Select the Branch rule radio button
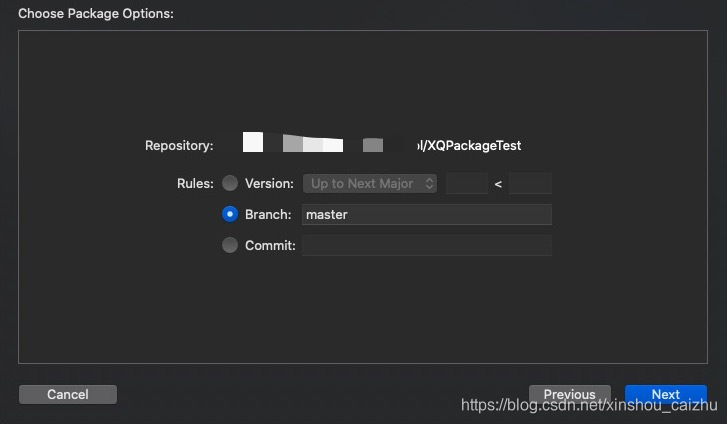Viewport: 727px width, 424px height. [230, 214]
